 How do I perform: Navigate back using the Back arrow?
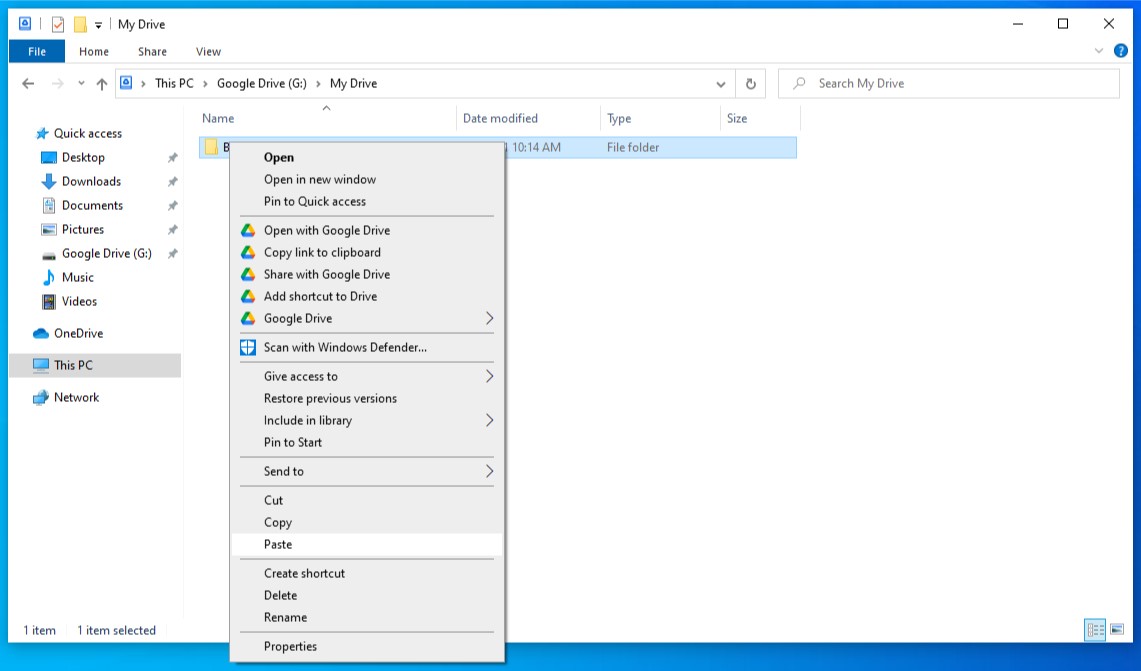(x=28, y=84)
